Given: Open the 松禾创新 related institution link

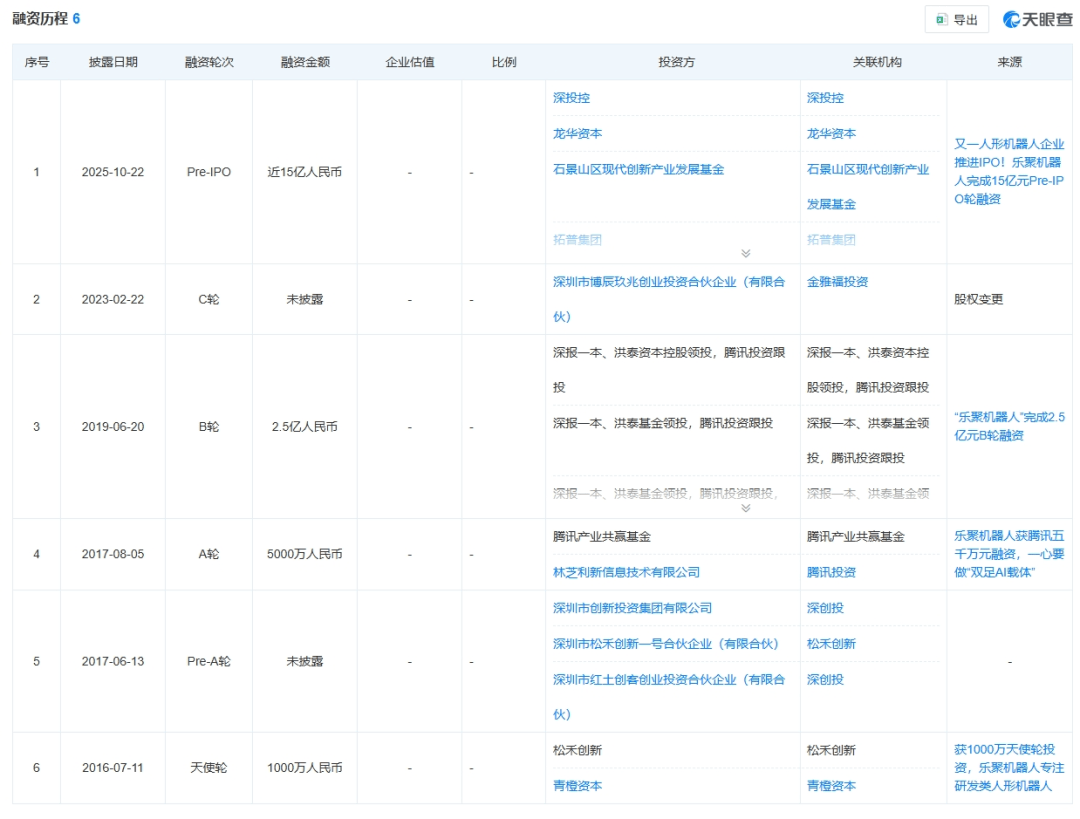Looking at the screenshot, I should pyautogui.click(x=830, y=644).
